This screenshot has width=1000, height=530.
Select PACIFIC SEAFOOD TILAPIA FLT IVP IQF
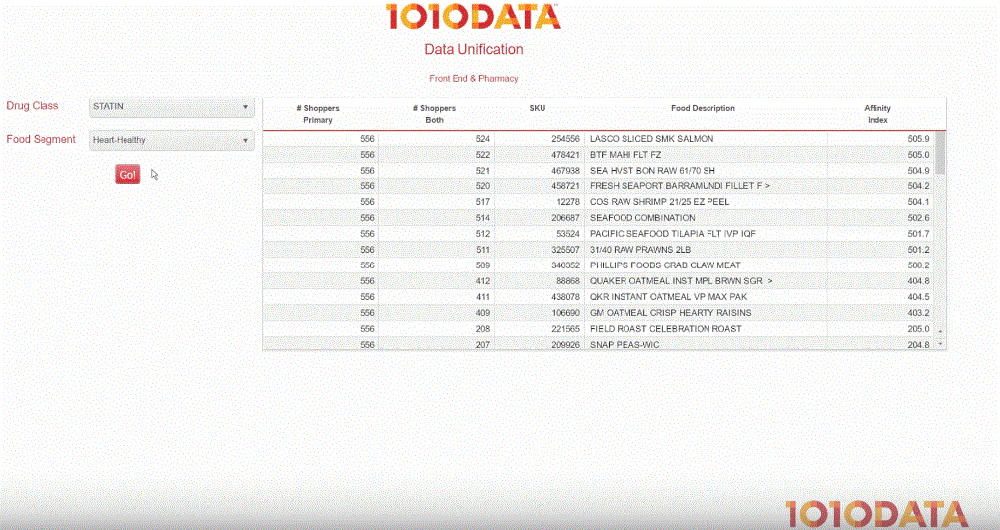click(599, 234)
